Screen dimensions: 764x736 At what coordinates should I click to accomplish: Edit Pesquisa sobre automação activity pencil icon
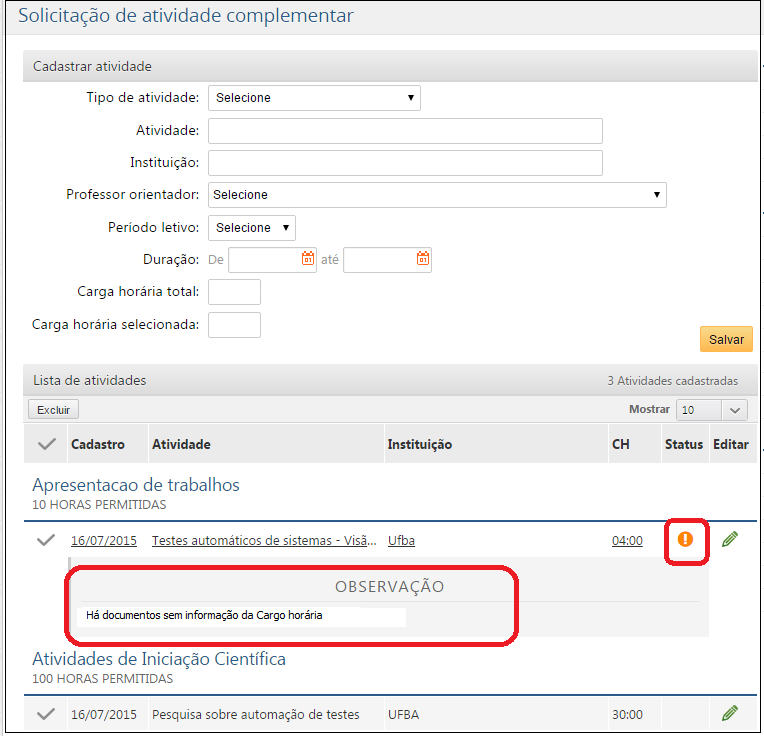click(x=730, y=713)
